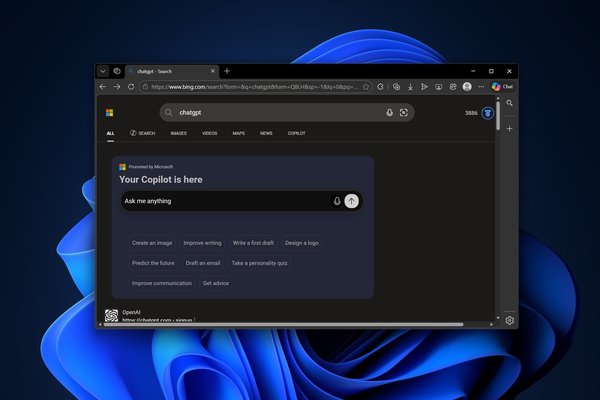Screen dimensions: 600x400
Task: Go forward with the forward arrow
Action: pos(117,87)
